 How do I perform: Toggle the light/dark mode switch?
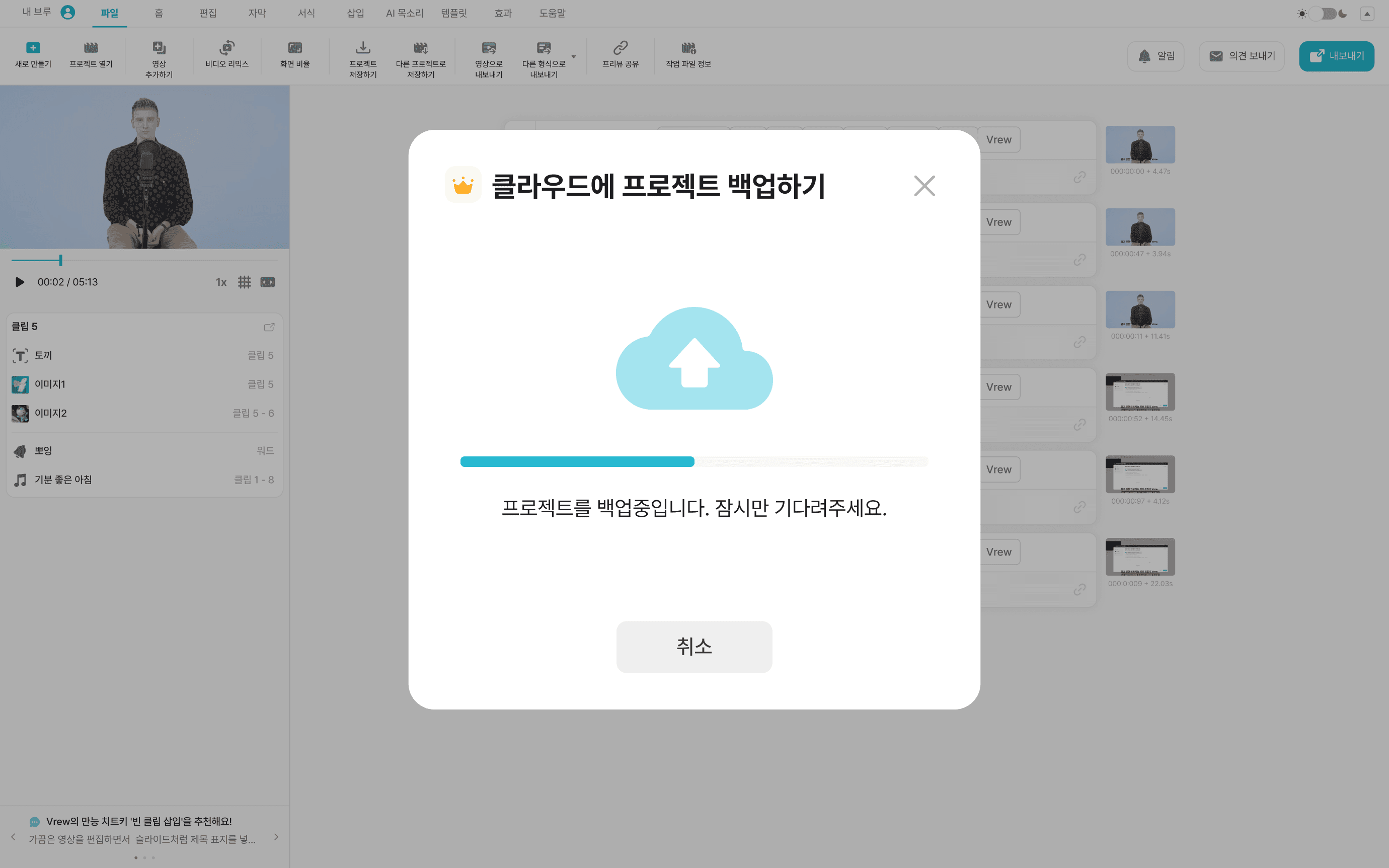1323,14
